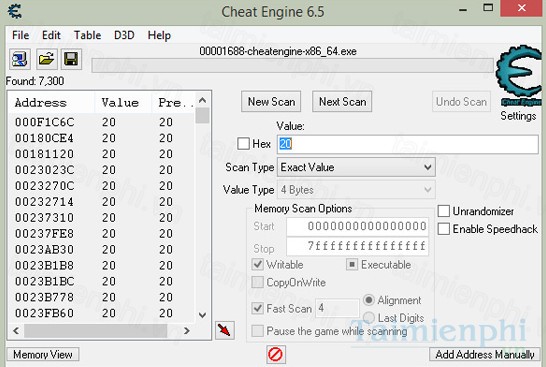
Task: Click Add Address Manually
Action: pyautogui.click(x=485, y=354)
